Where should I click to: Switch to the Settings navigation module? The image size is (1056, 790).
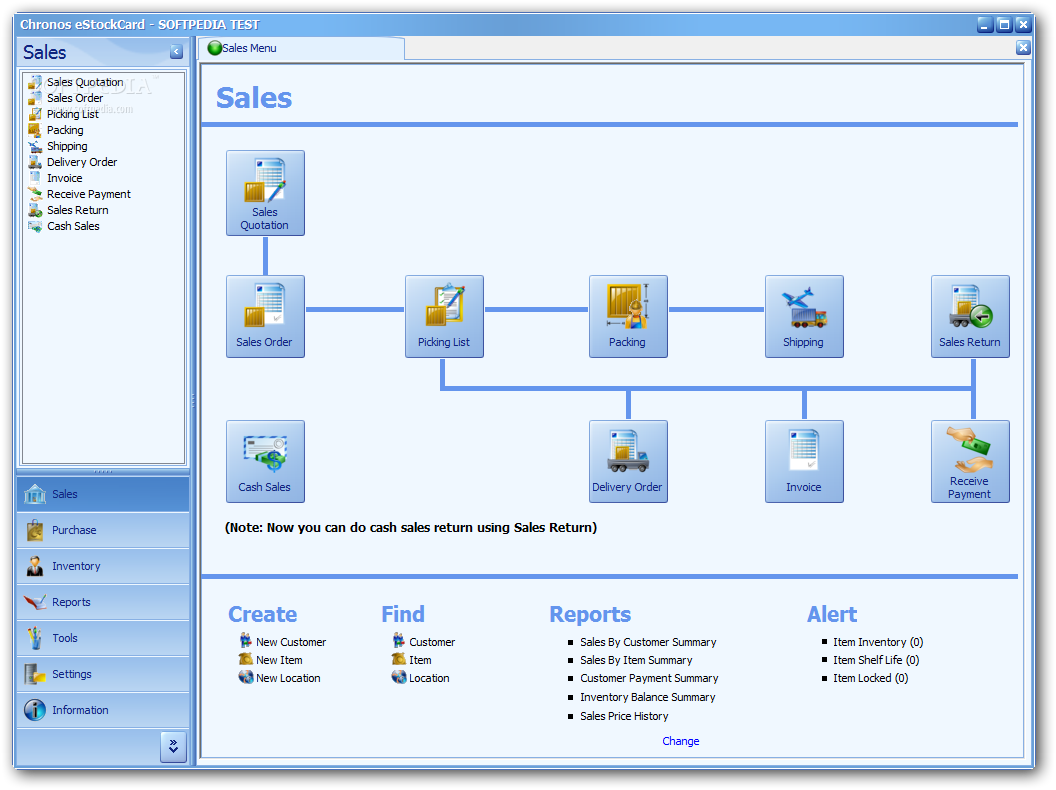pos(103,674)
